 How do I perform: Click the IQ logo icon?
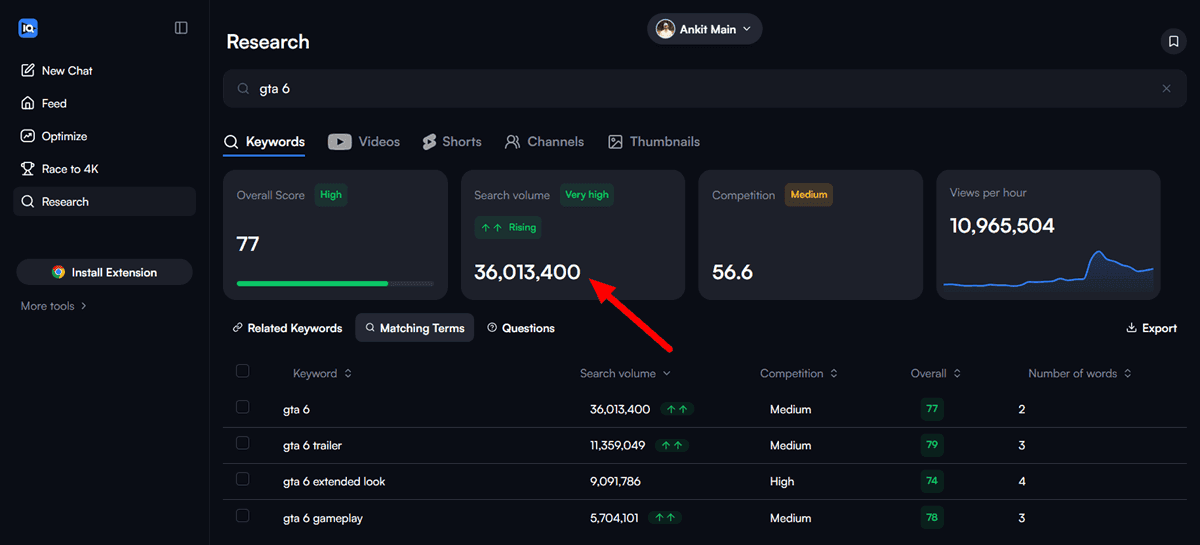pos(28,28)
